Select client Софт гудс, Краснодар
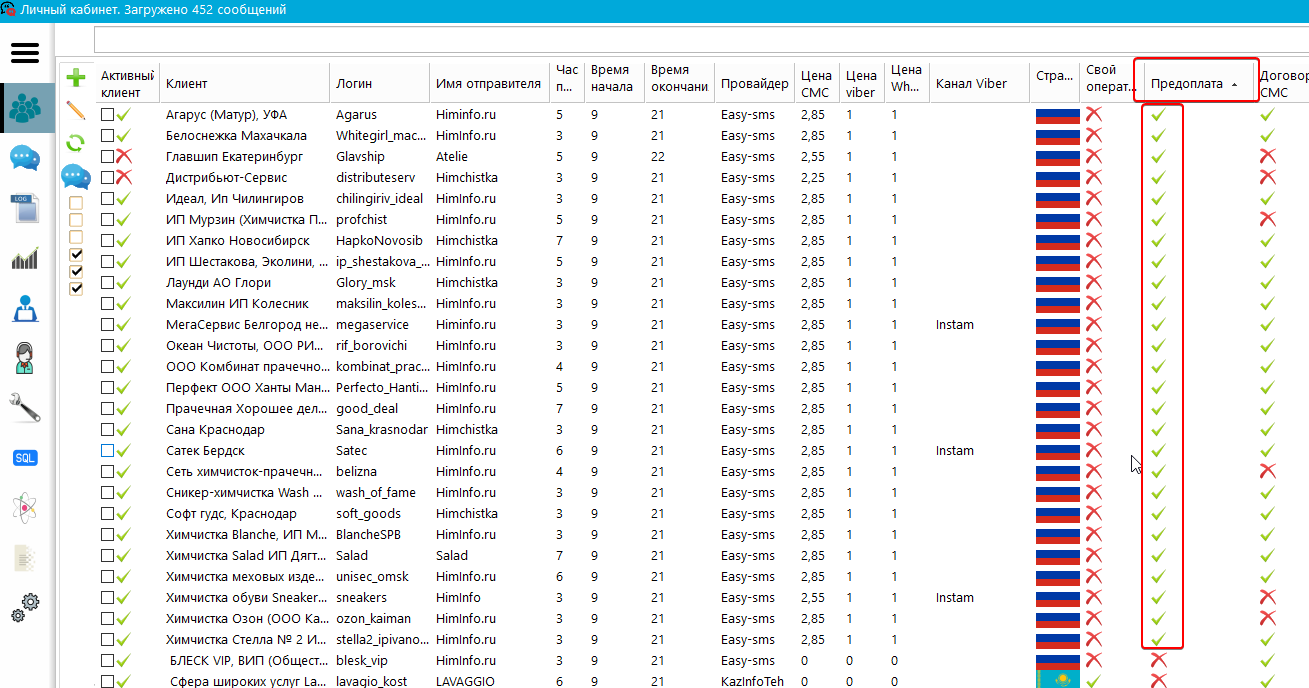 (231, 513)
